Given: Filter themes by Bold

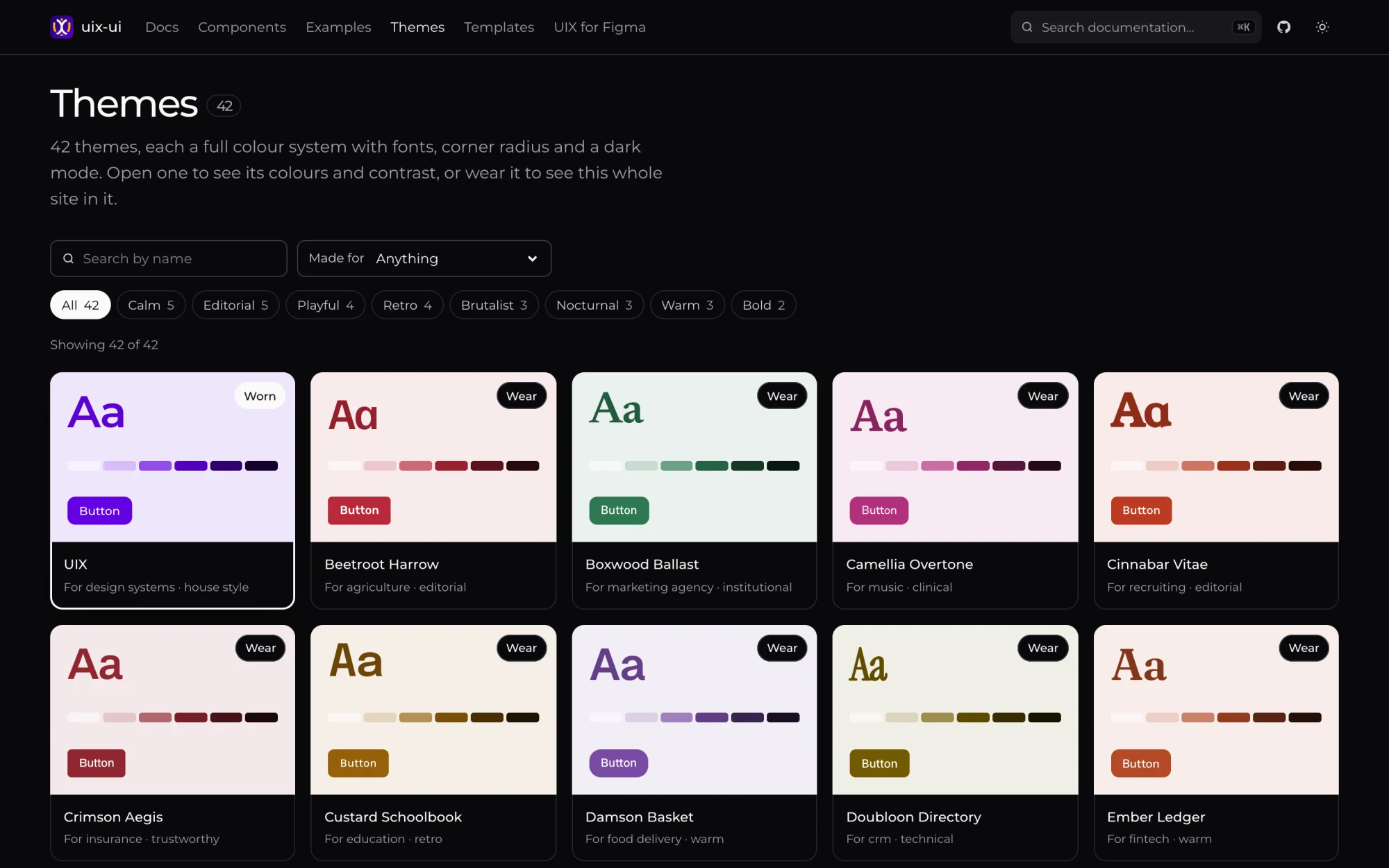Looking at the screenshot, I should click(763, 305).
